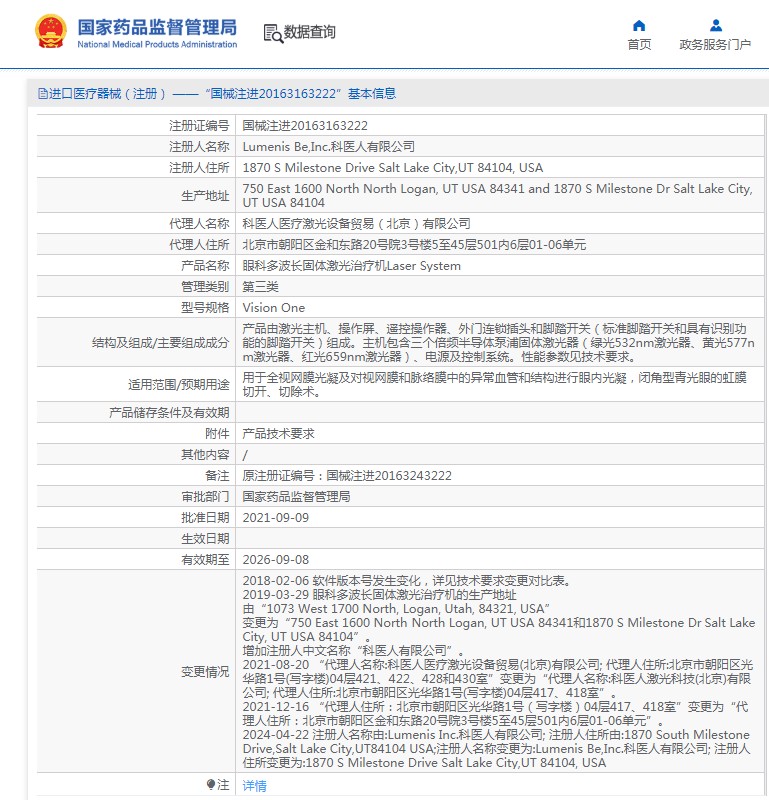Screen dimensions: 769x800
Task: Click change entry dated 2024-04-22
Action: coord(497,748)
